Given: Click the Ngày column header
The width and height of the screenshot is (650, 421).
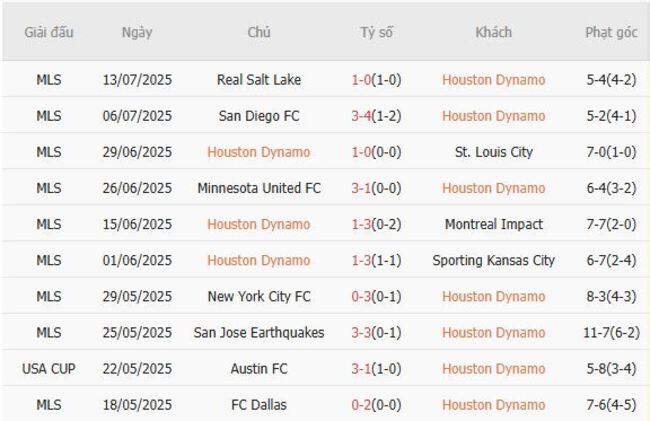Looking at the screenshot, I should coord(137,33).
